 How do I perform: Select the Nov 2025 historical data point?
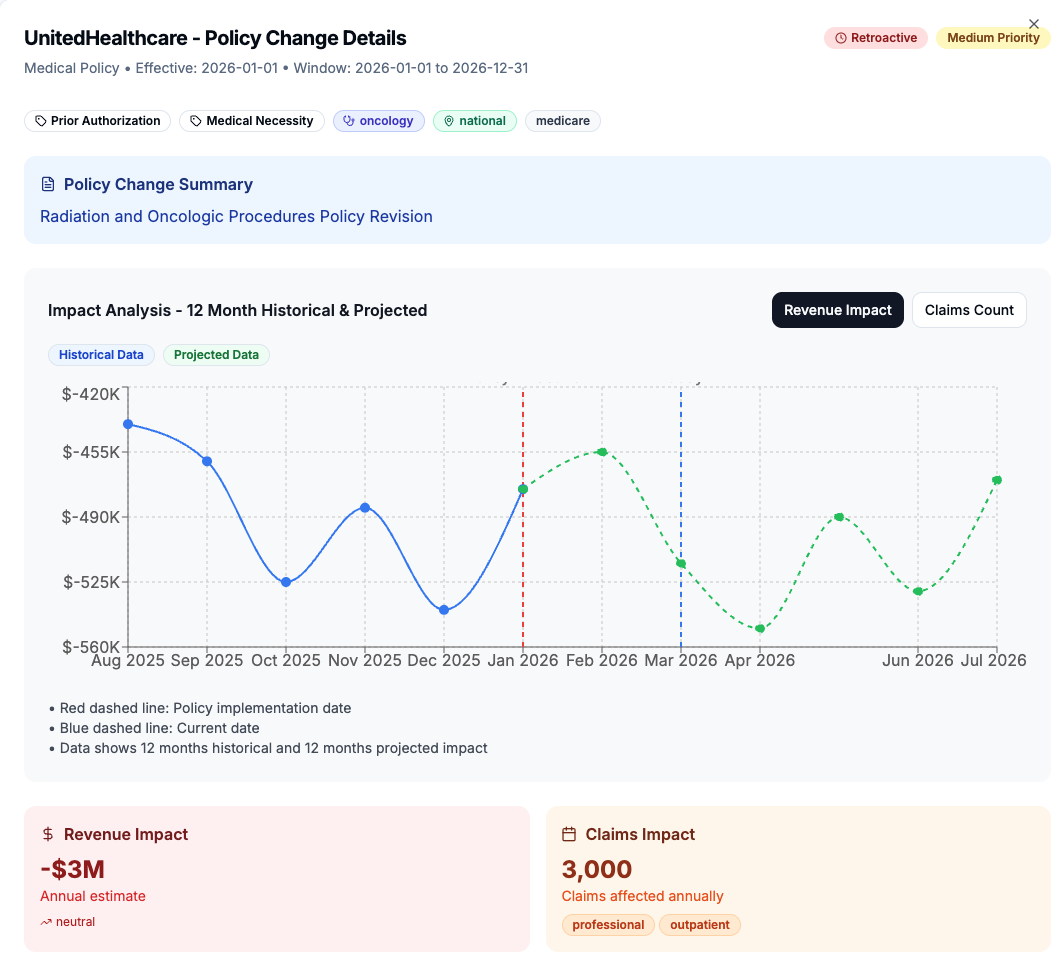coord(365,507)
